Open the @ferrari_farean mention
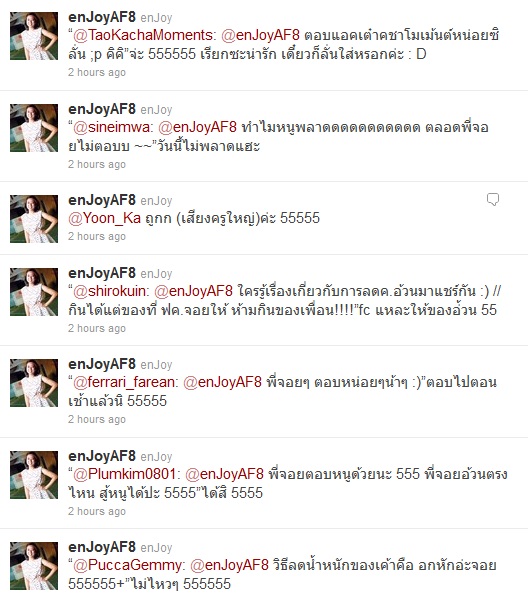528x607 pixels. [125, 382]
